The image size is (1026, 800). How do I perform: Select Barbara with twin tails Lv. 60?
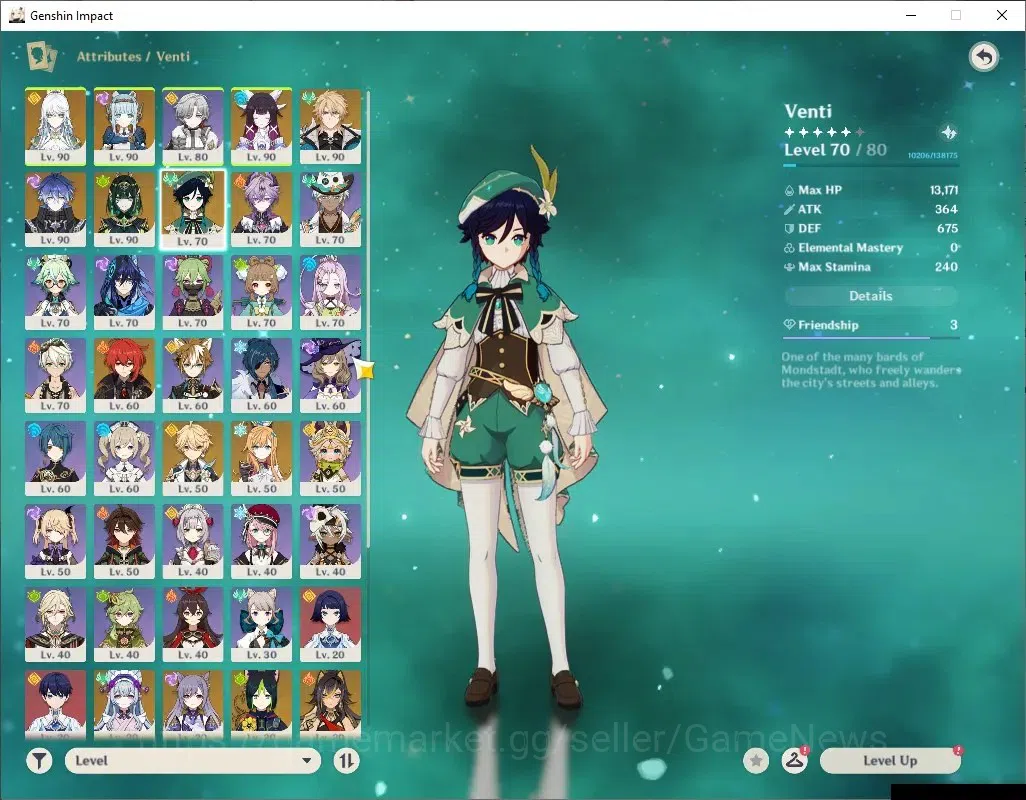pos(124,459)
